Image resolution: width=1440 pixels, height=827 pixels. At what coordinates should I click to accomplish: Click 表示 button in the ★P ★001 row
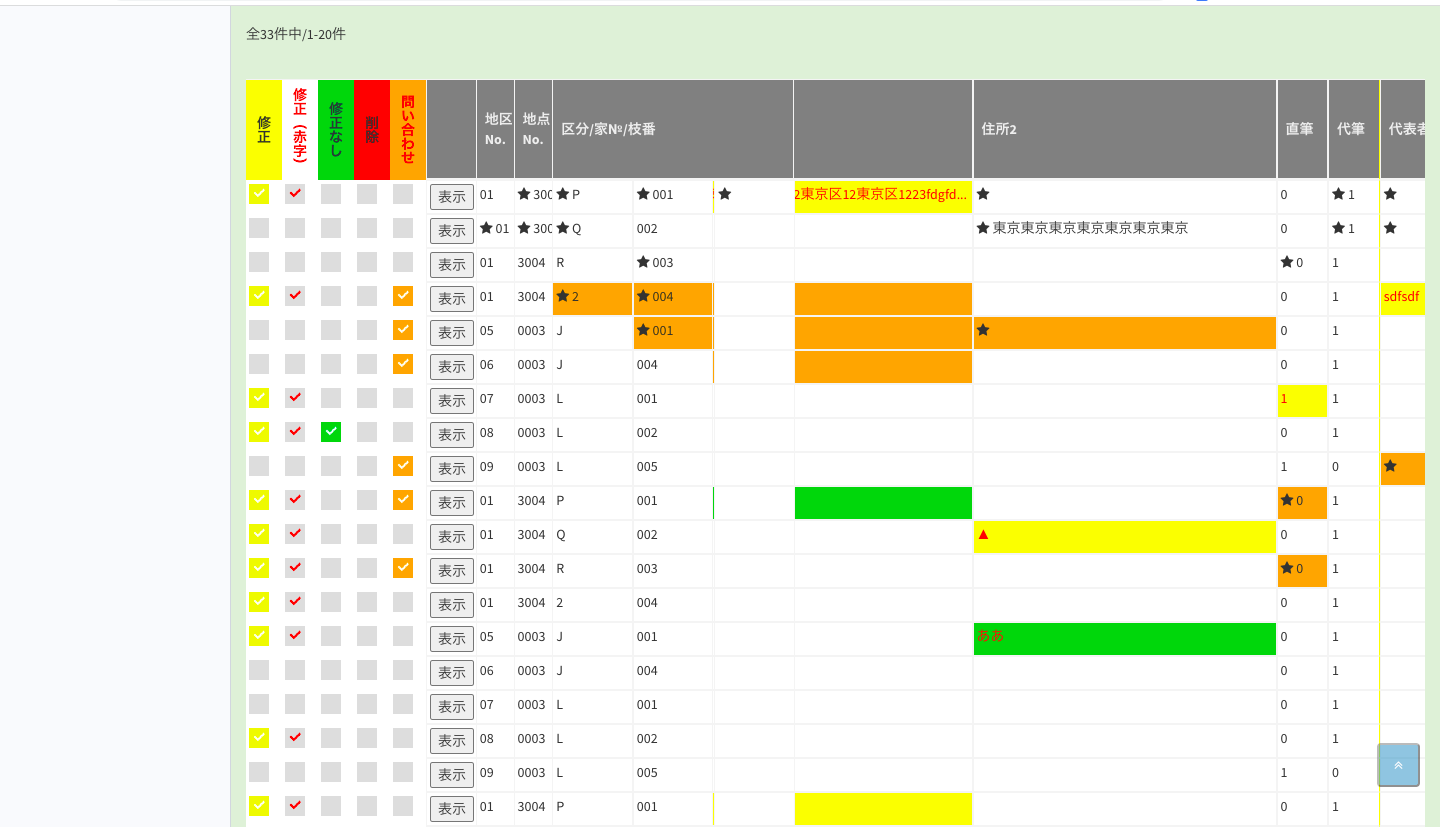[x=452, y=197]
